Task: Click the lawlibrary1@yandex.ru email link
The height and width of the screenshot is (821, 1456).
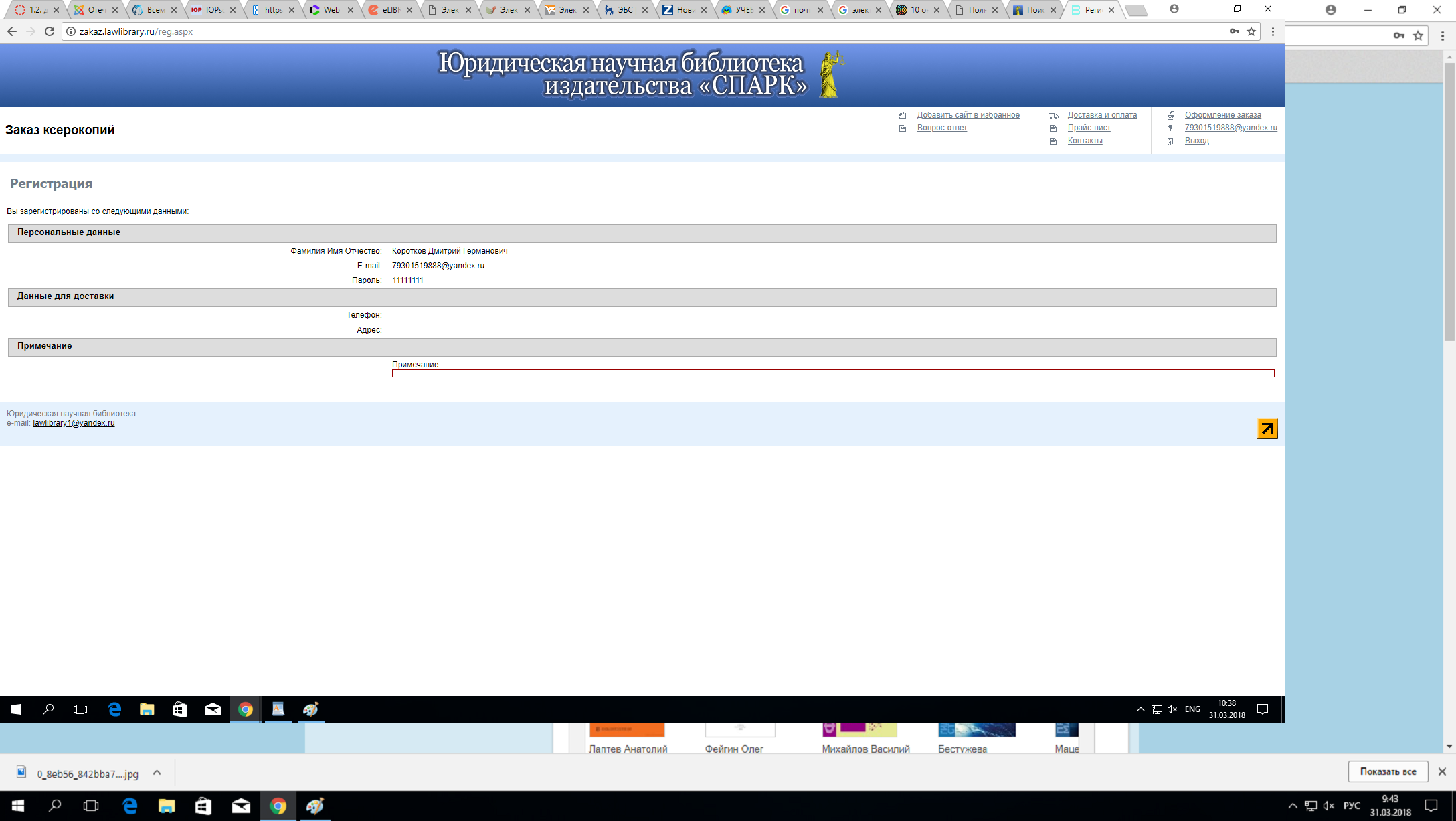Action: coord(74,423)
